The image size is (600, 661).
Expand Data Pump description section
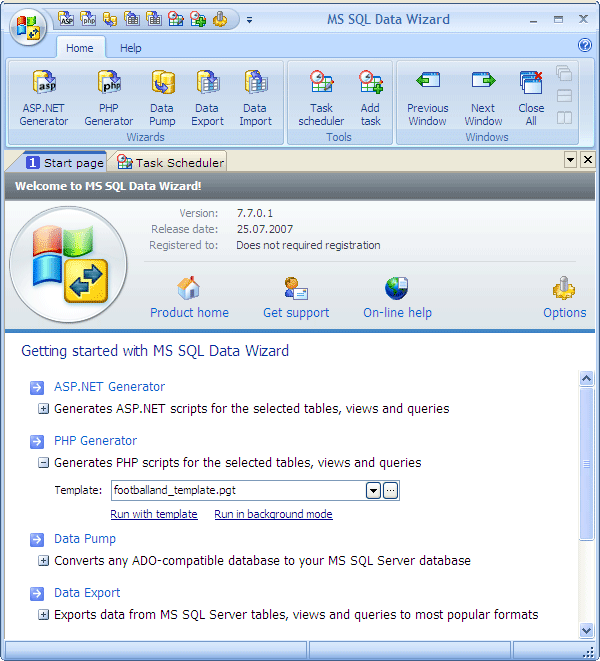coord(43,561)
